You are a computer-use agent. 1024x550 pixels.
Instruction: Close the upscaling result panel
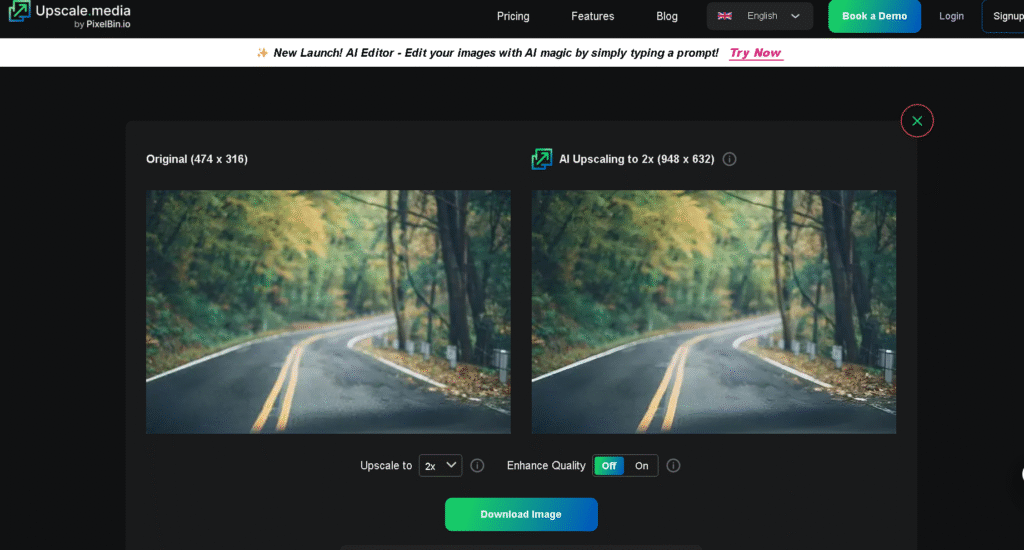[x=917, y=121]
